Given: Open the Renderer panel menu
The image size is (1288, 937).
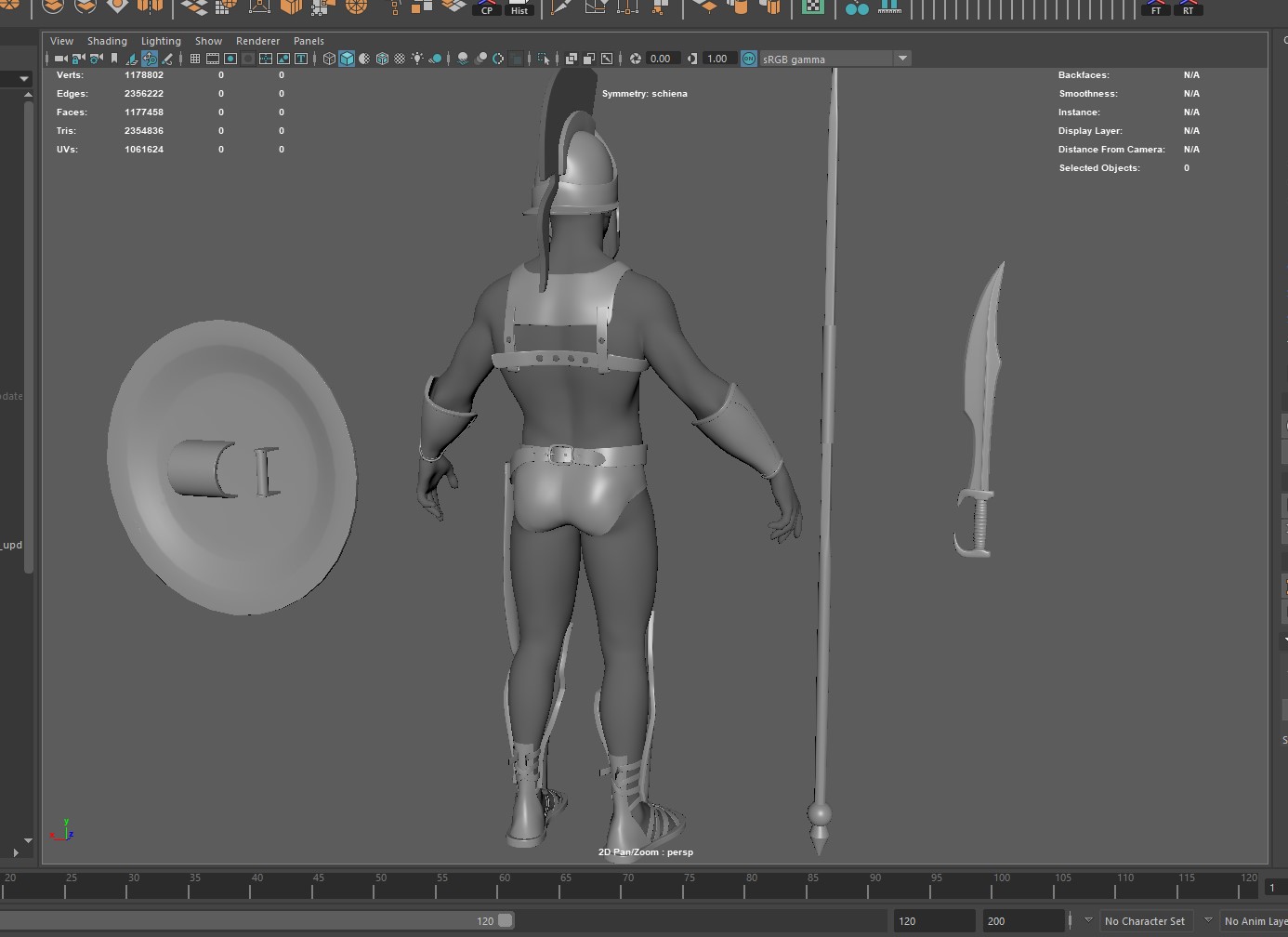Looking at the screenshot, I should tap(257, 41).
